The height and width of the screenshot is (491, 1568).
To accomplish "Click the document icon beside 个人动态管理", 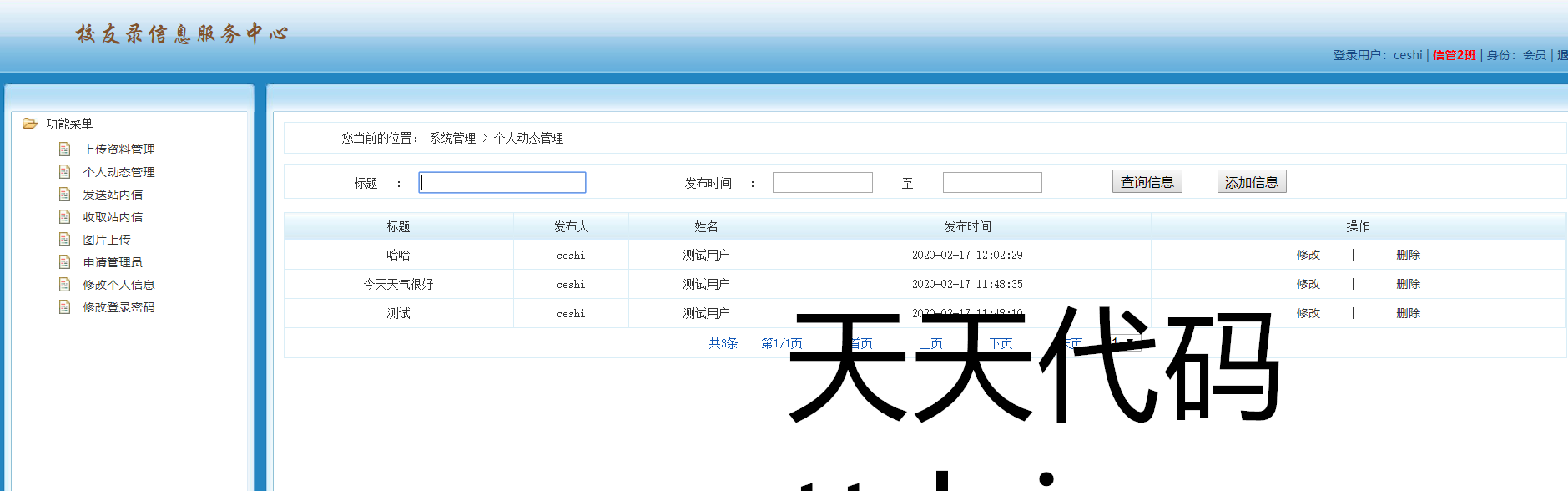I will (x=64, y=172).
